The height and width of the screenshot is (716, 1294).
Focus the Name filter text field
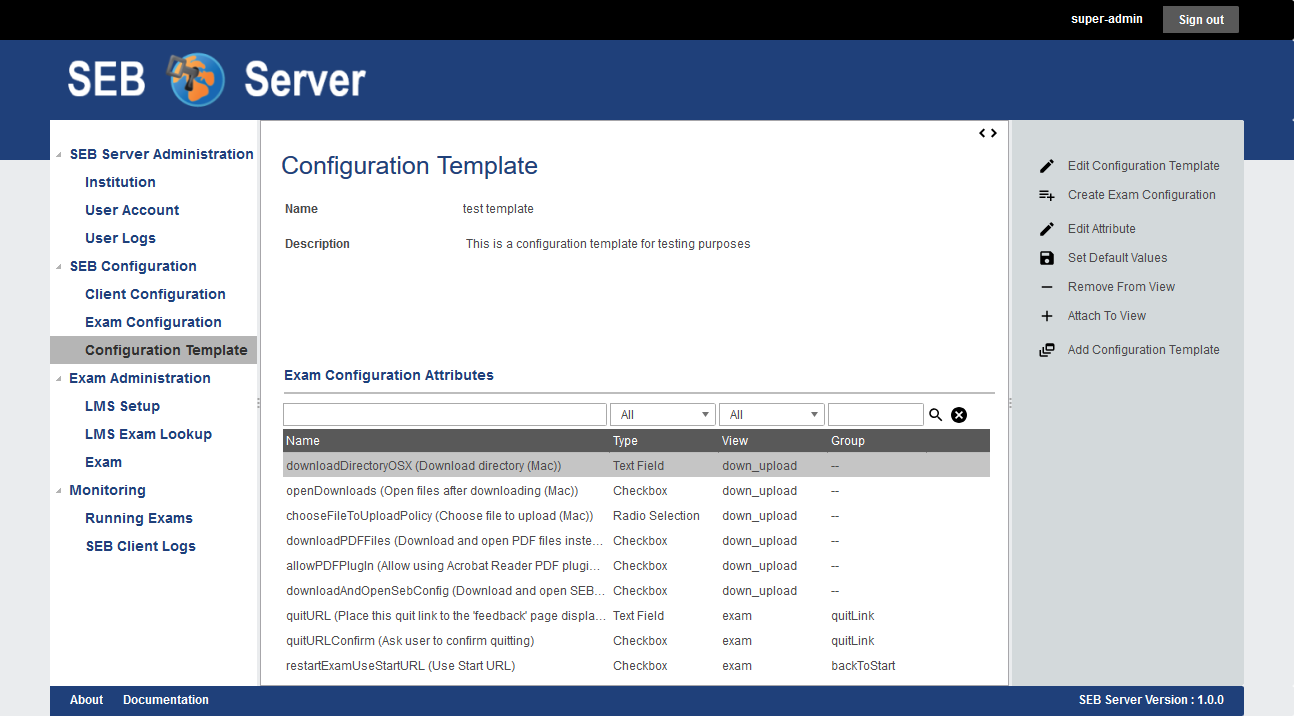[444, 415]
